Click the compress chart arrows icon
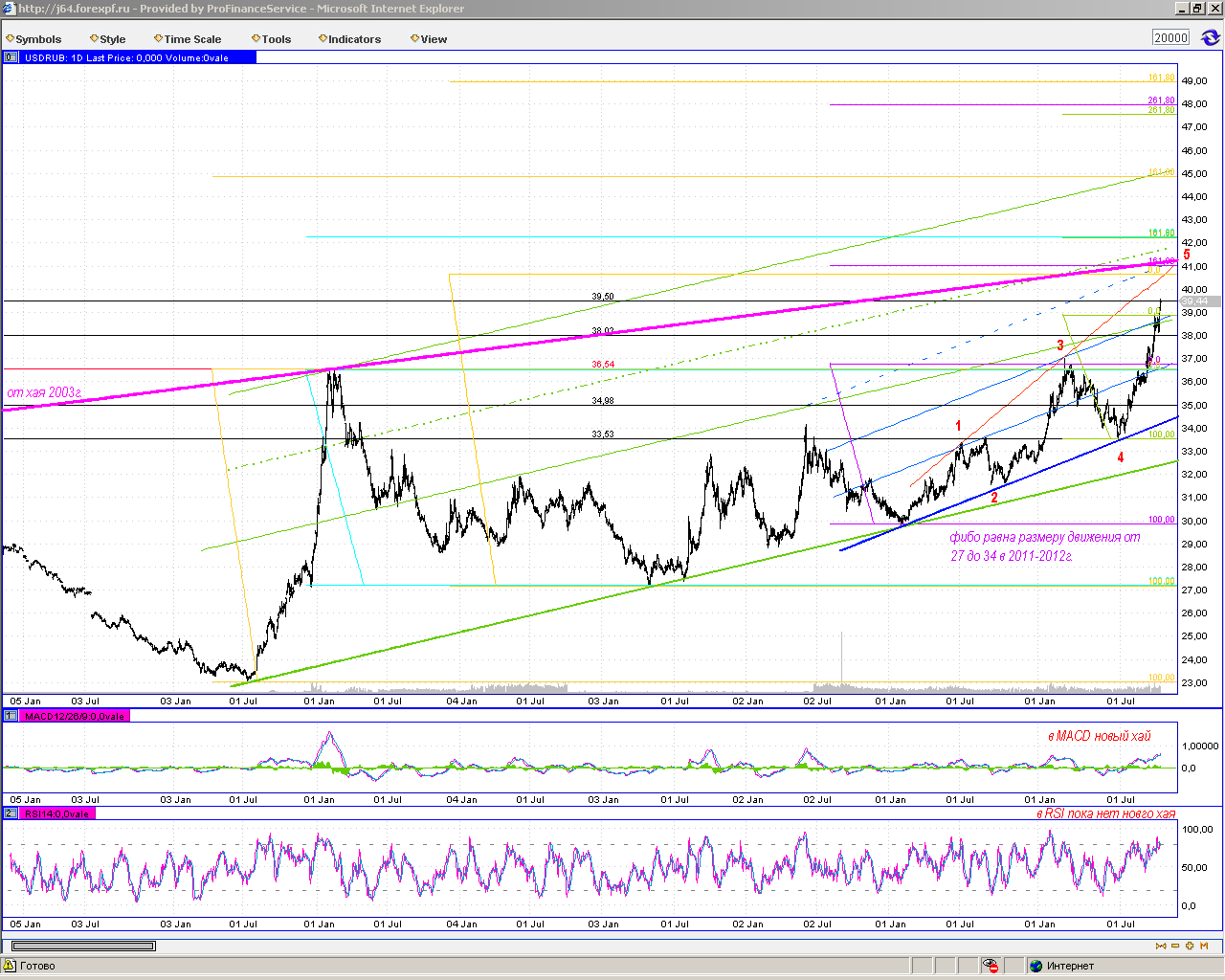The height and width of the screenshot is (980, 1225). (1161, 946)
